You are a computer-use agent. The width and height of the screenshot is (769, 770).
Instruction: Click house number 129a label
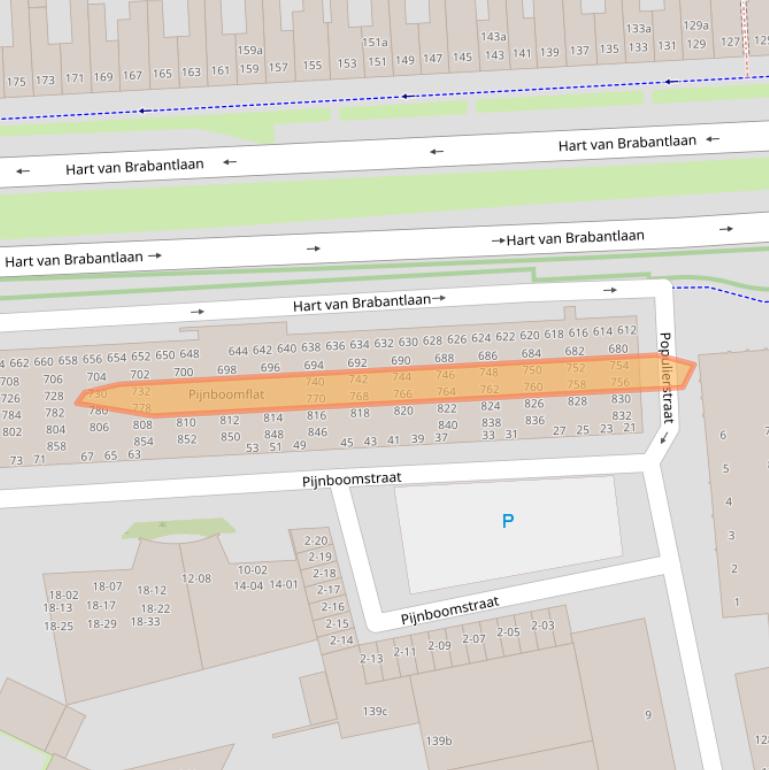tap(696, 26)
